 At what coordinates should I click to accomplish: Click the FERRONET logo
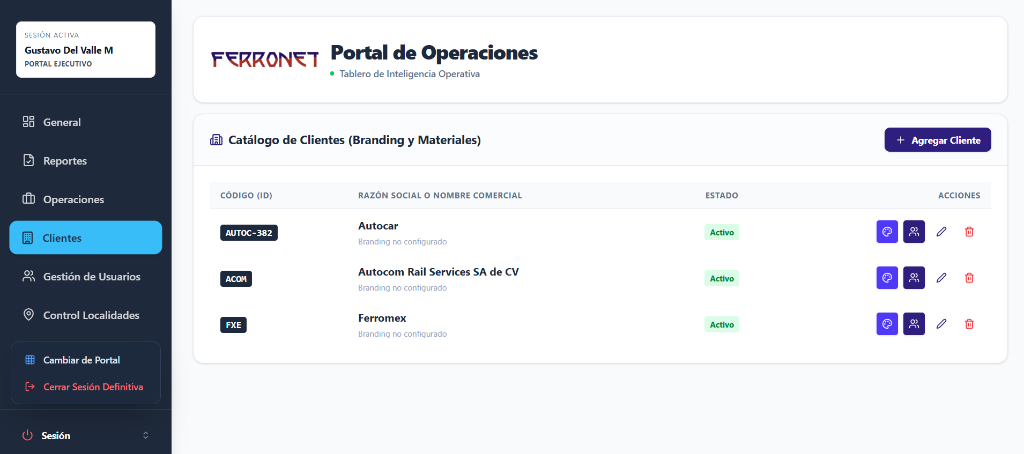(x=265, y=59)
